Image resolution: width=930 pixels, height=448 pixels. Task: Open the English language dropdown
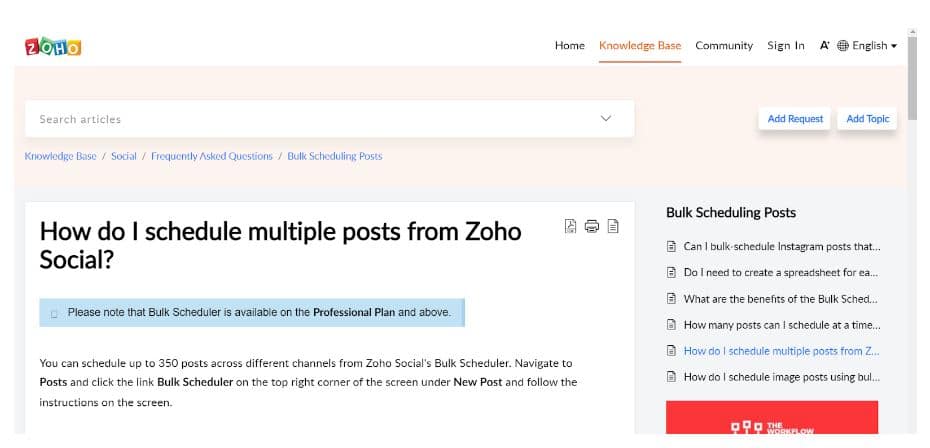[x=874, y=46]
